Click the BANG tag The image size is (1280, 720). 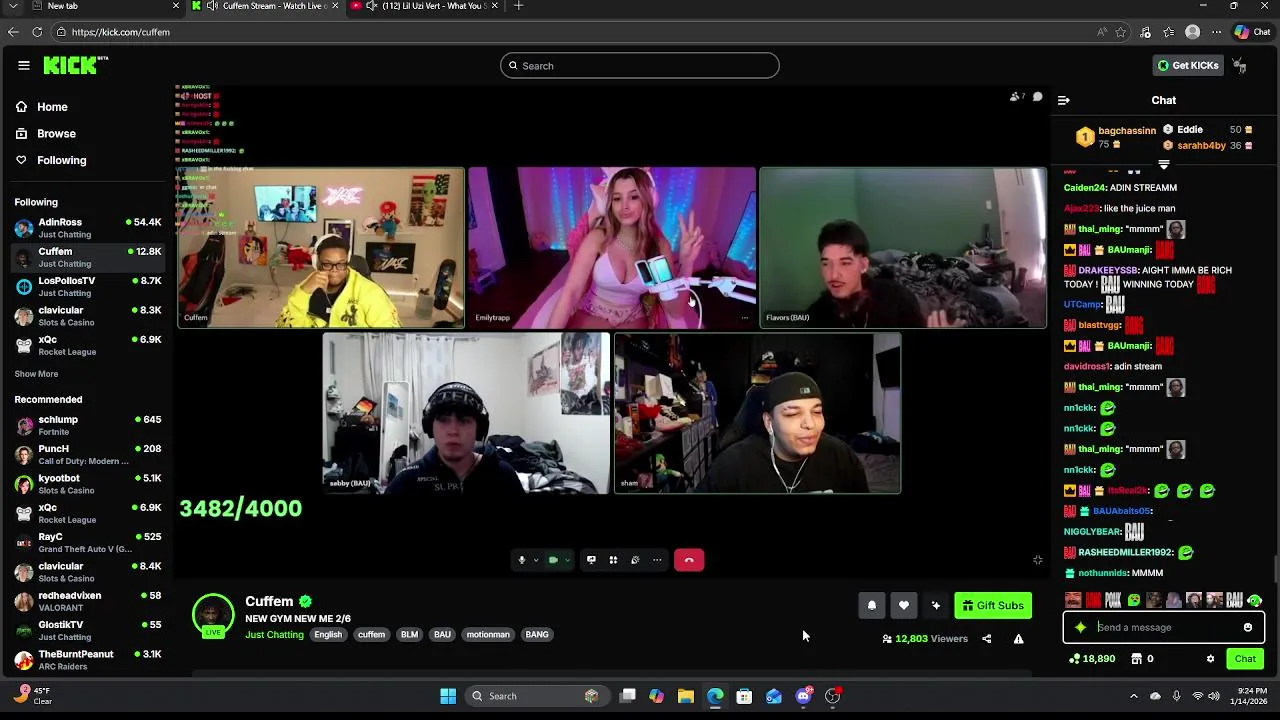[x=537, y=635]
